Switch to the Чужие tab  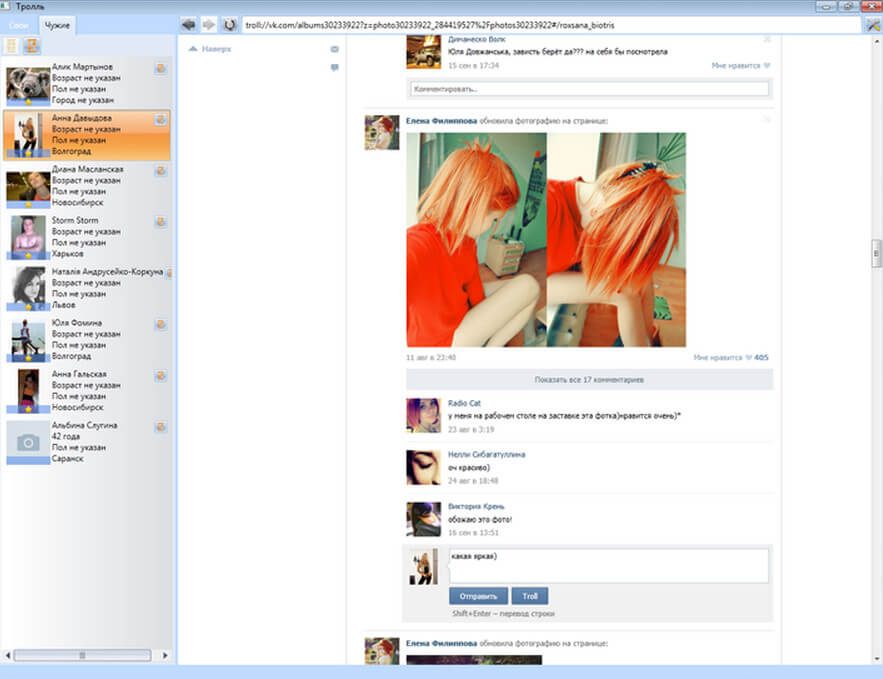point(57,25)
